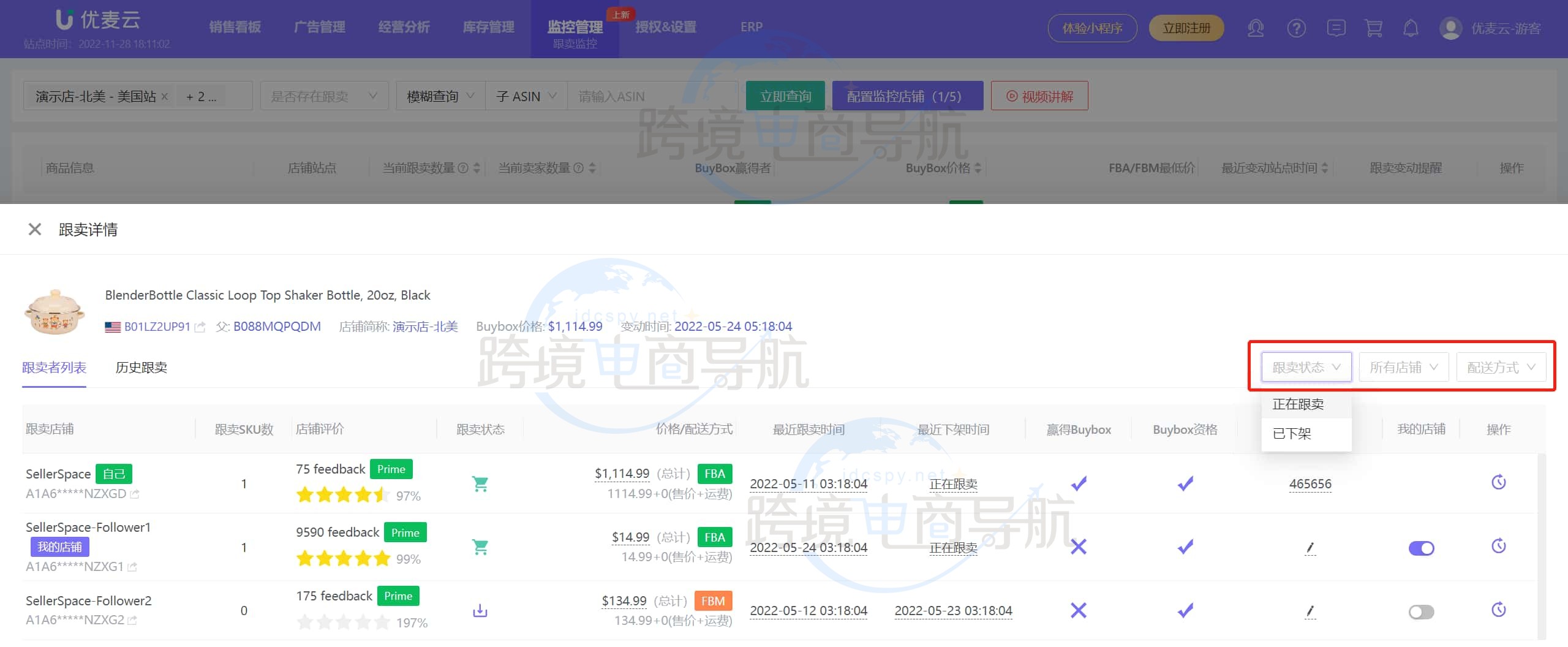Disable the 我的店铺 toggle for SellerSpace-Follower1
This screenshot has height=647, width=1568.
pyautogui.click(x=1422, y=548)
